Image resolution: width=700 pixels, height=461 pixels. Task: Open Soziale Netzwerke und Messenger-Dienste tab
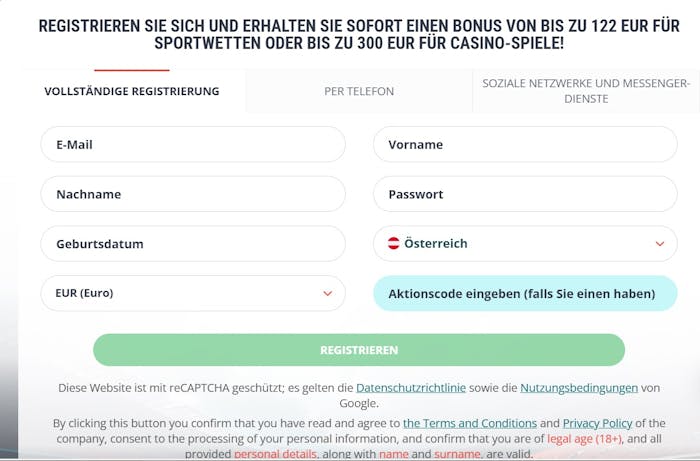pos(586,91)
